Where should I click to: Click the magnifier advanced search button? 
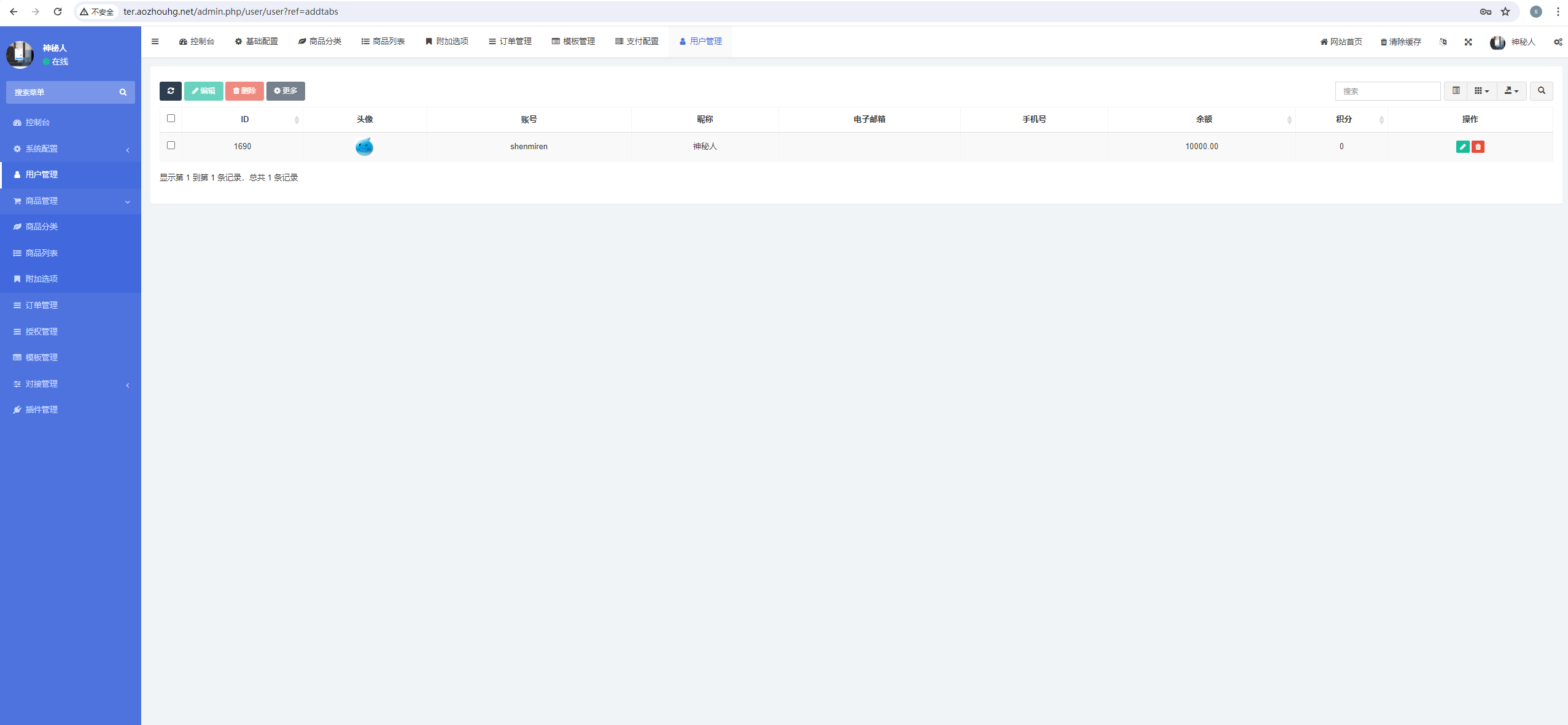tap(1541, 91)
